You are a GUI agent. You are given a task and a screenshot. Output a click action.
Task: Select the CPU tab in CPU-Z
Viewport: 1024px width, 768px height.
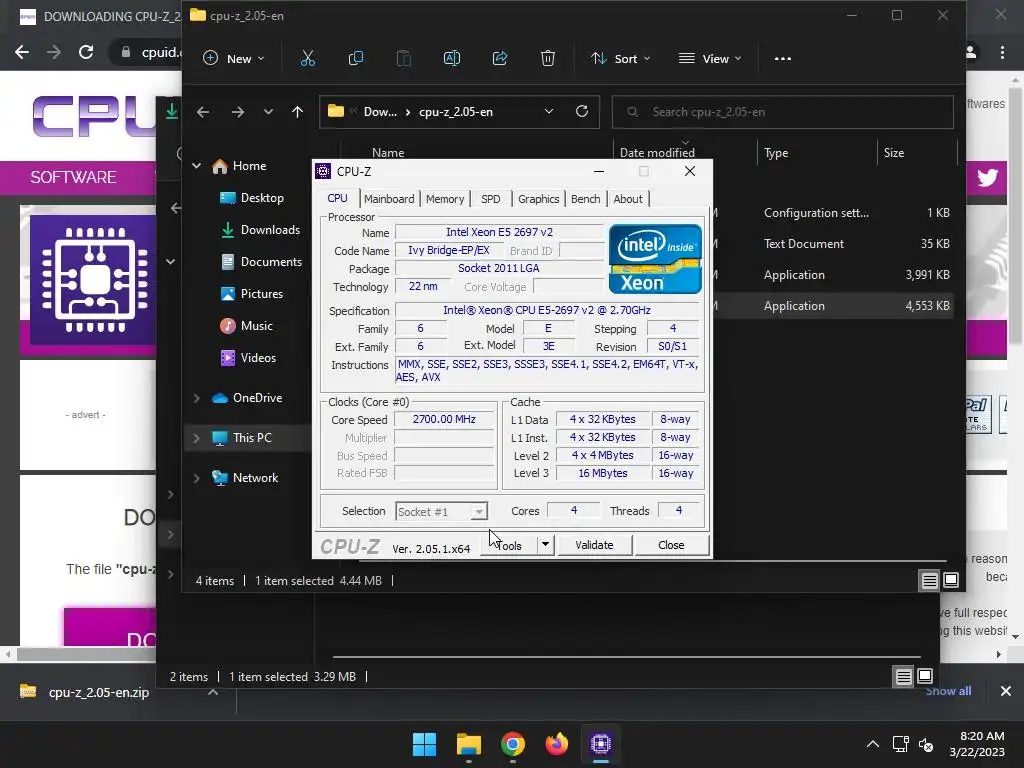coord(338,199)
